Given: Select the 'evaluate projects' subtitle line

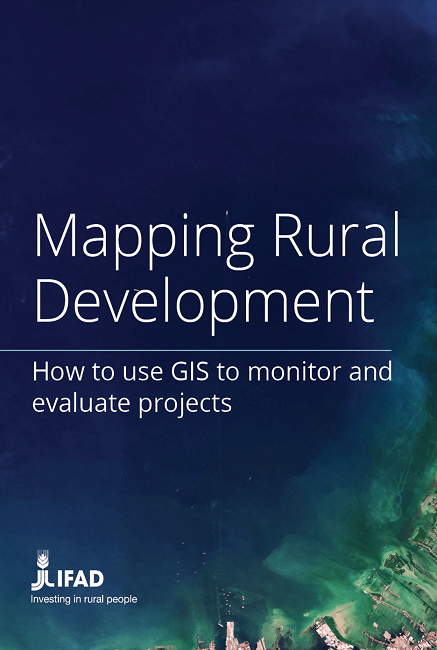Looking at the screenshot, I should point(132,404).
